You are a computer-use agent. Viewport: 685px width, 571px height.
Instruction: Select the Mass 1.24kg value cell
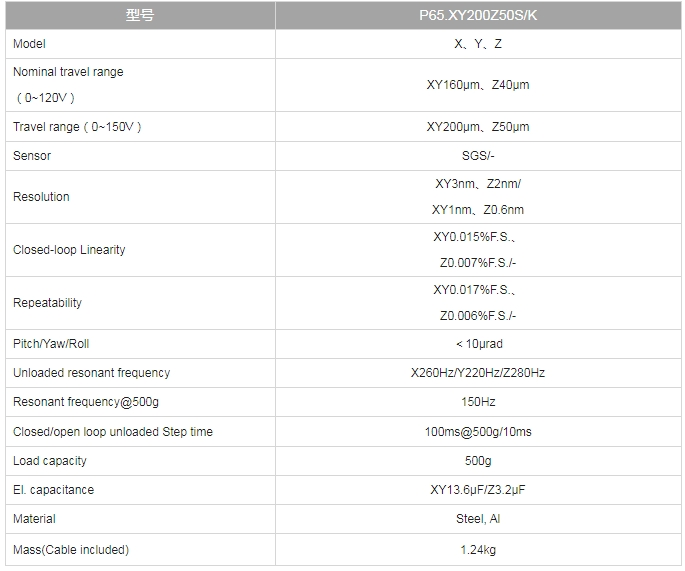(x=478, y=550)
